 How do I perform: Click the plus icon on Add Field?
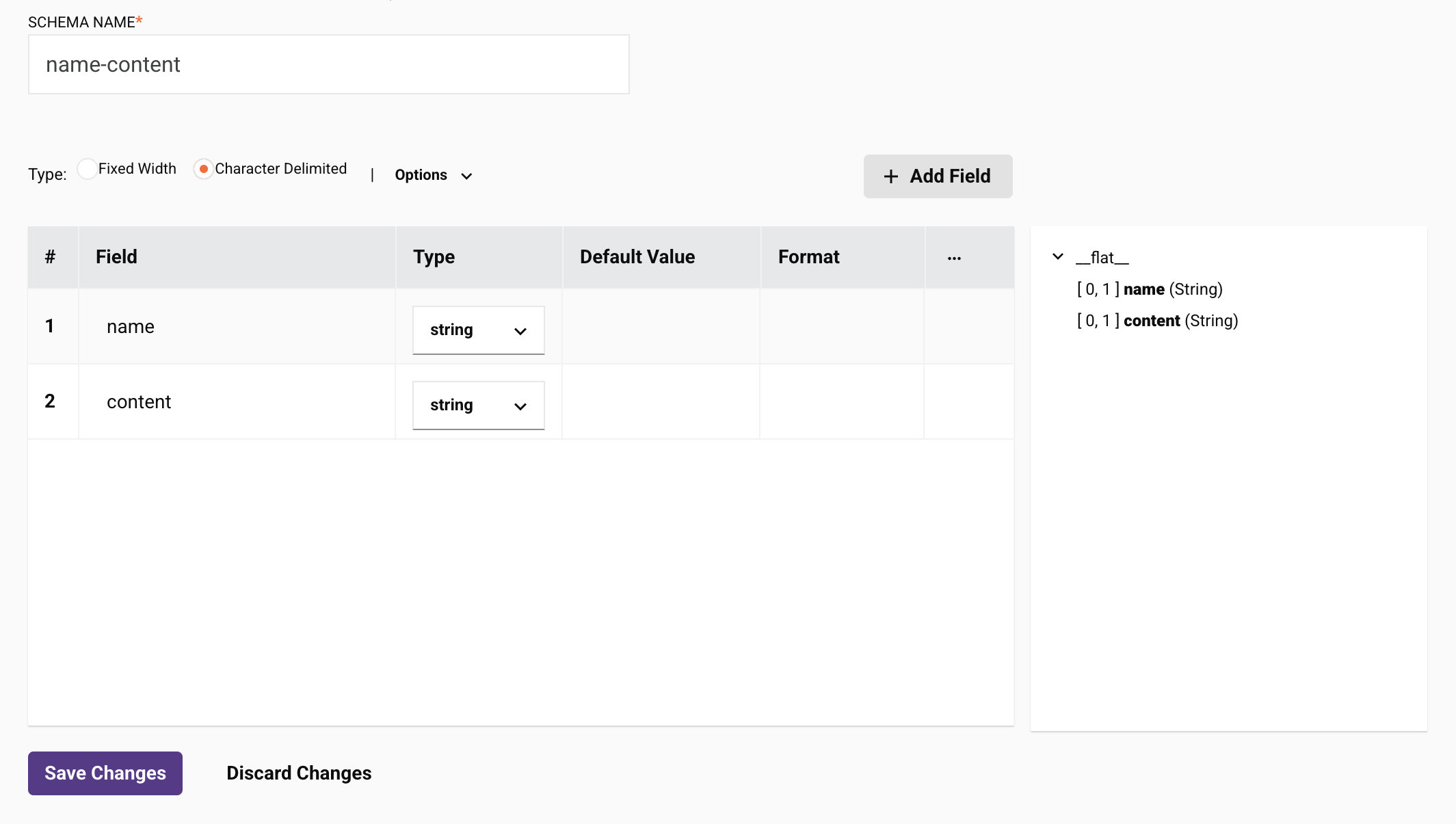coord(890,176)
